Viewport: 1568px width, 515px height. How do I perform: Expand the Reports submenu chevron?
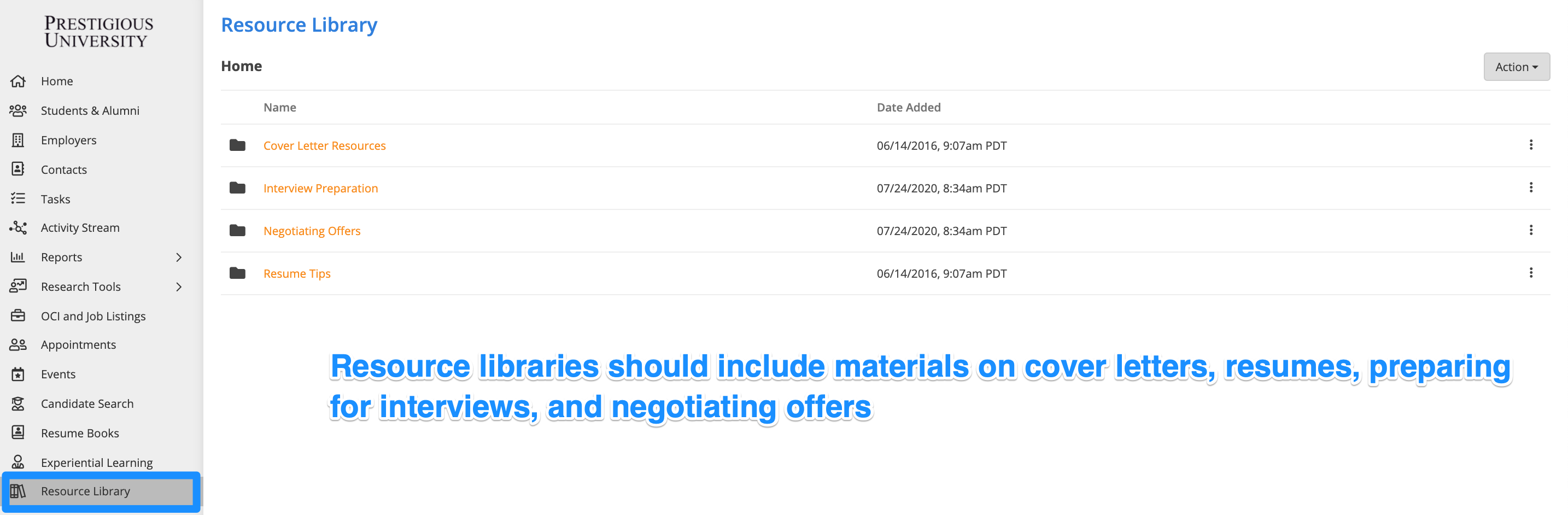[179, 257]
